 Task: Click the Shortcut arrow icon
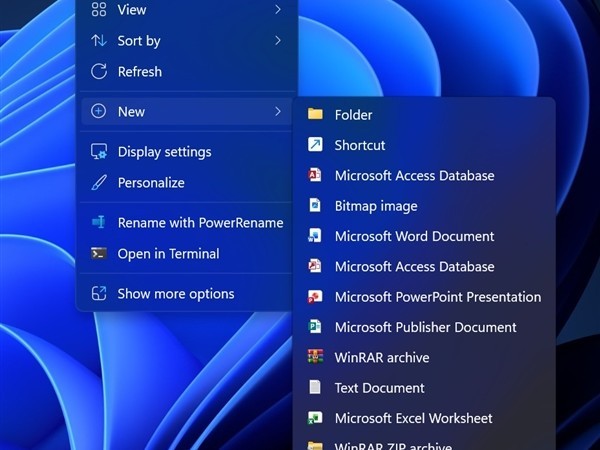pyautogui.click(x=315, y=145)
